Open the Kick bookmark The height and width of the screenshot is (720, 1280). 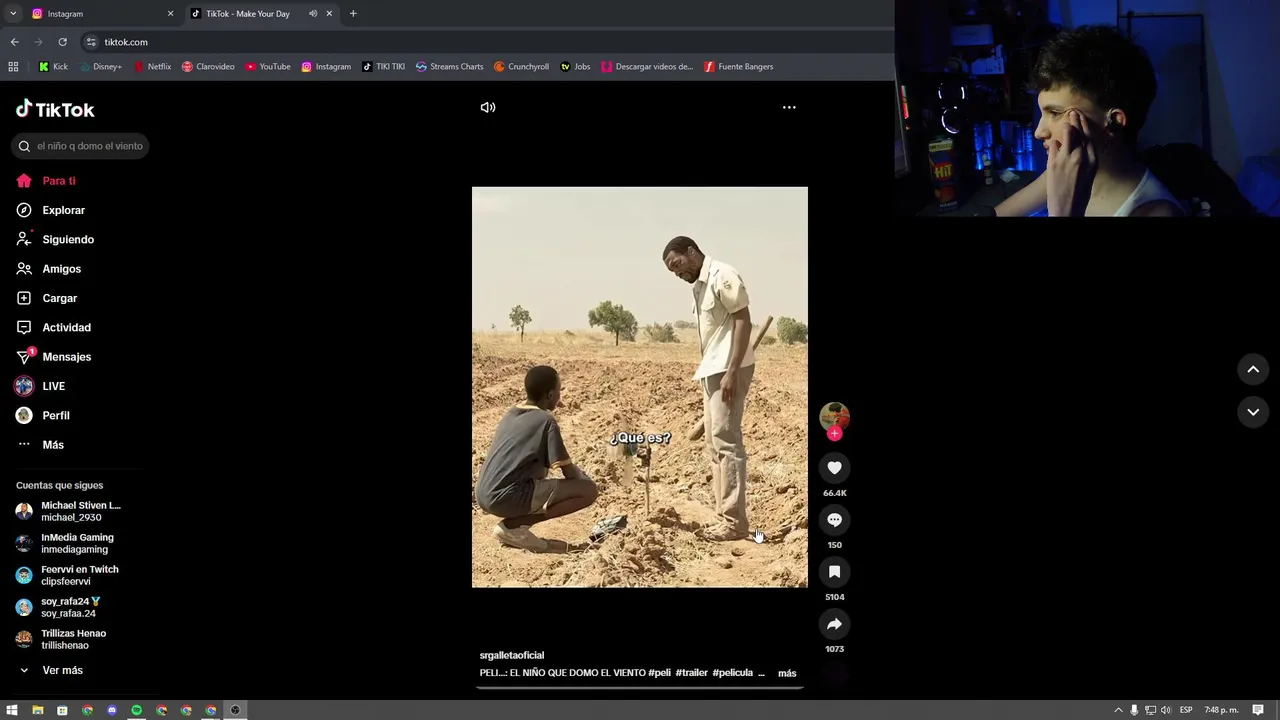(53, 67)
